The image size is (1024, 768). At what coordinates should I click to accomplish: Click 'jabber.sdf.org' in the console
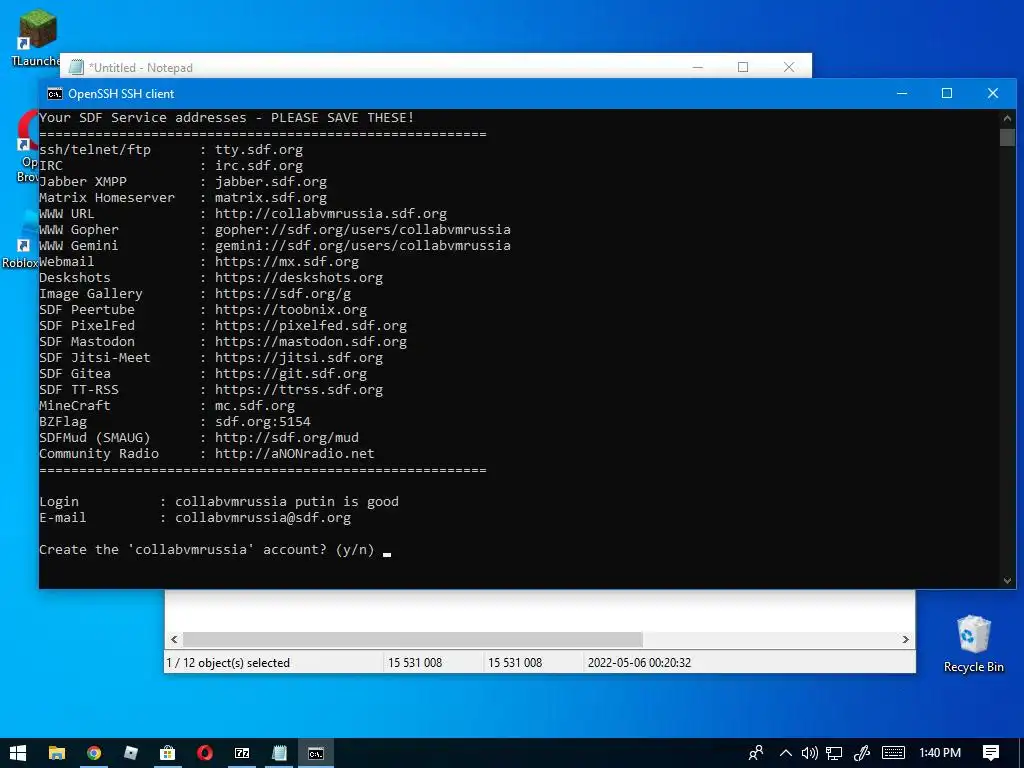coord(270,182)
